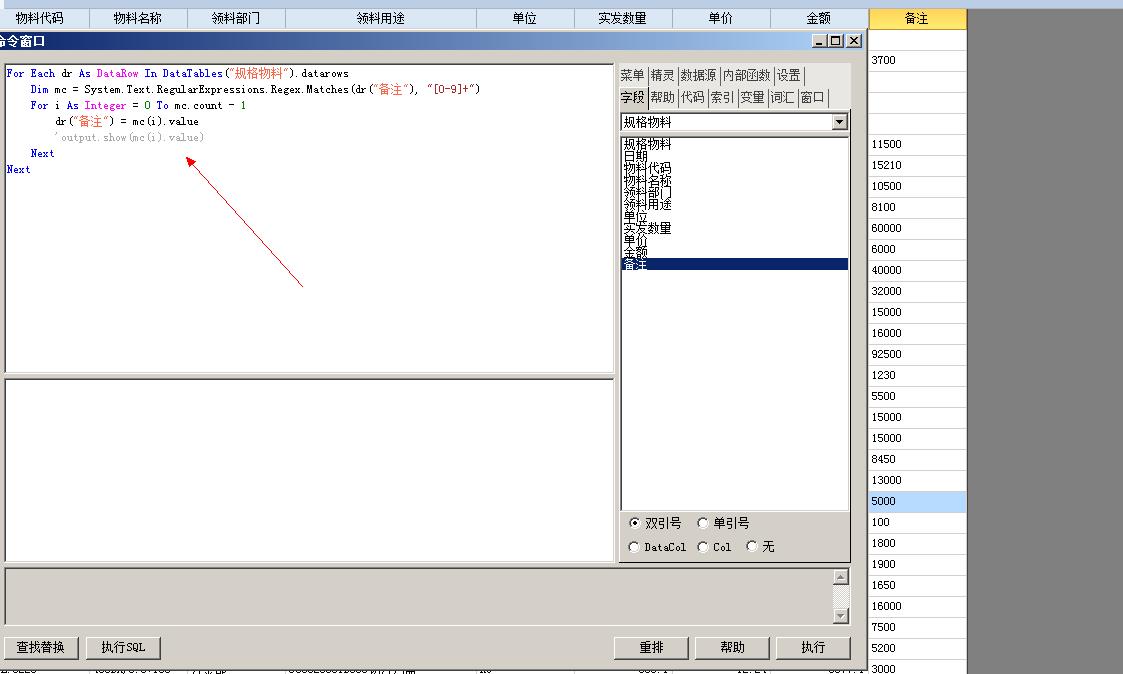Open the 窗口 tab
The image size is (1123, 674).
click(x=813, y=97)
